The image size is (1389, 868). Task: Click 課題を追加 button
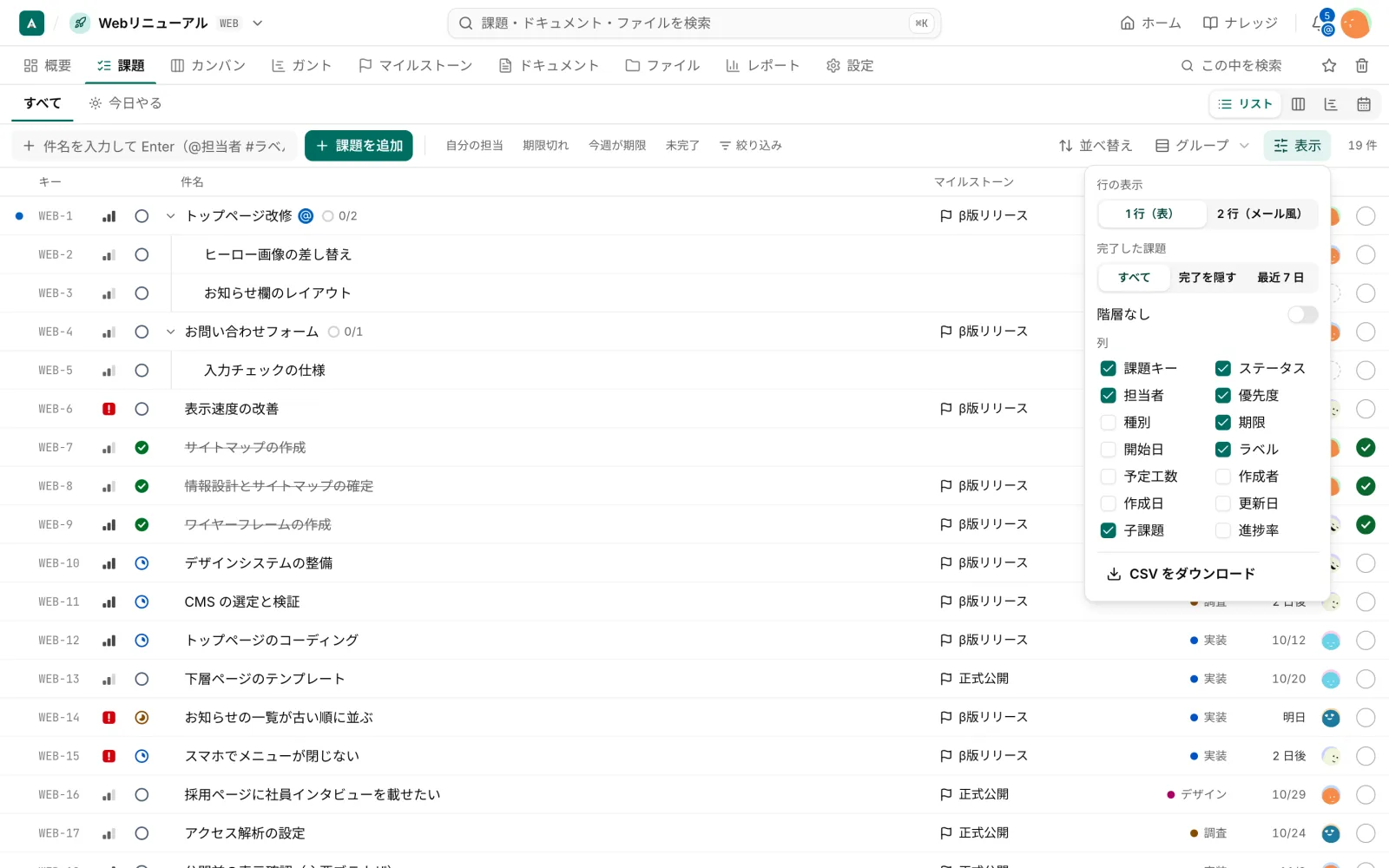coord(359,146)
